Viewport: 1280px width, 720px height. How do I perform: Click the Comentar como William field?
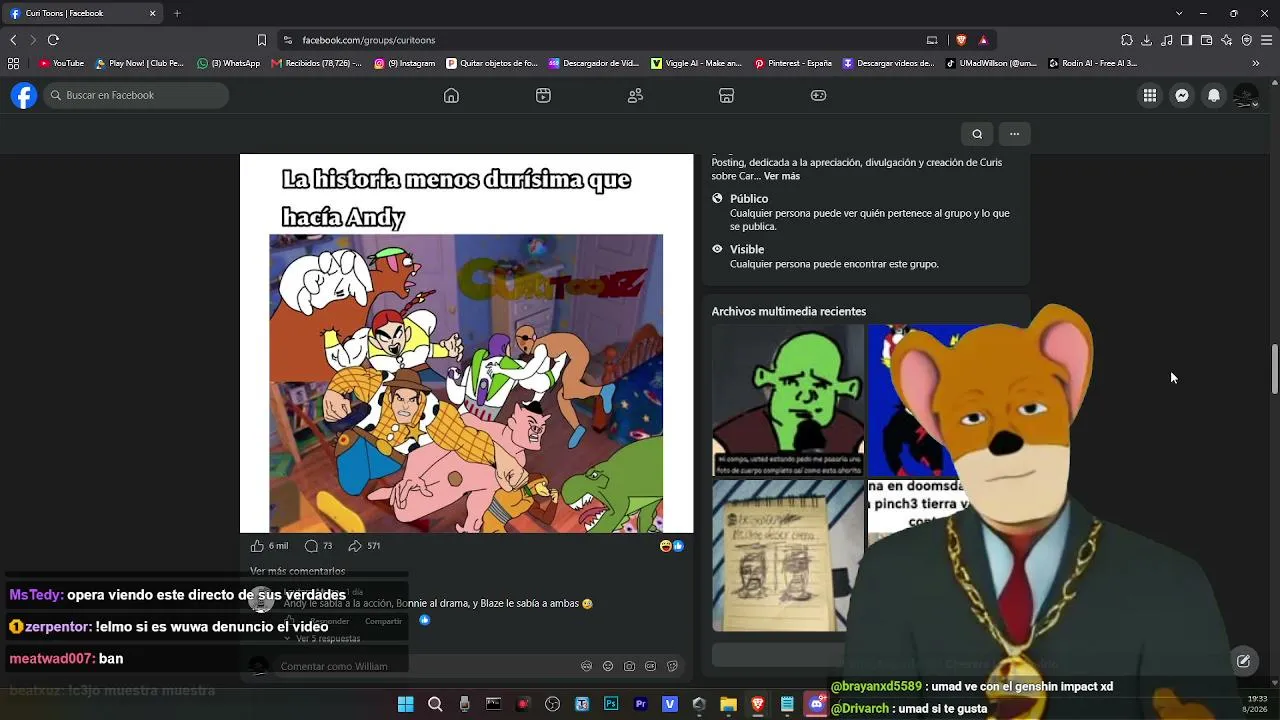pyautogui.click(x=480, y=666)
